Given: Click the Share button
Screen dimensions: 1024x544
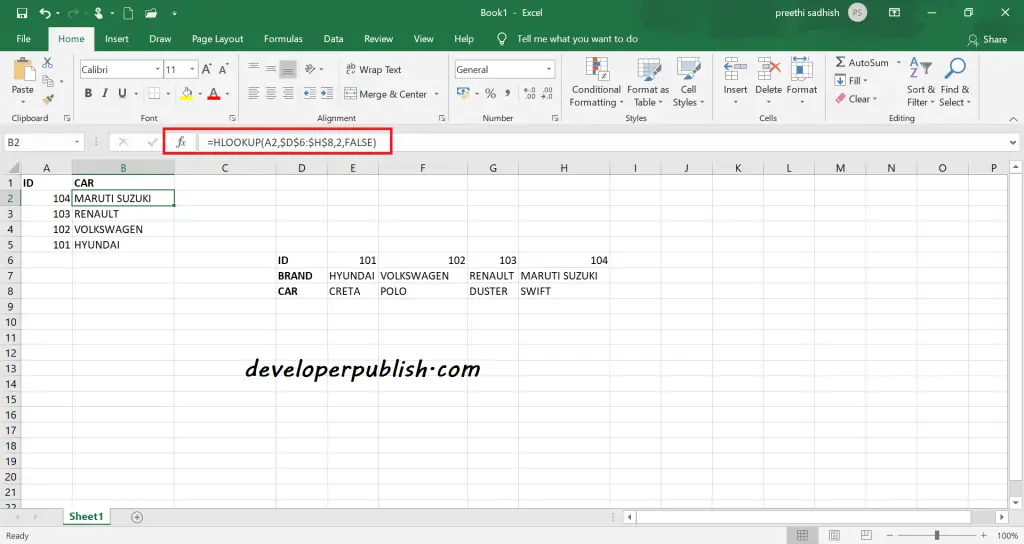Looking at the screenshot, I should click(987, 39).
